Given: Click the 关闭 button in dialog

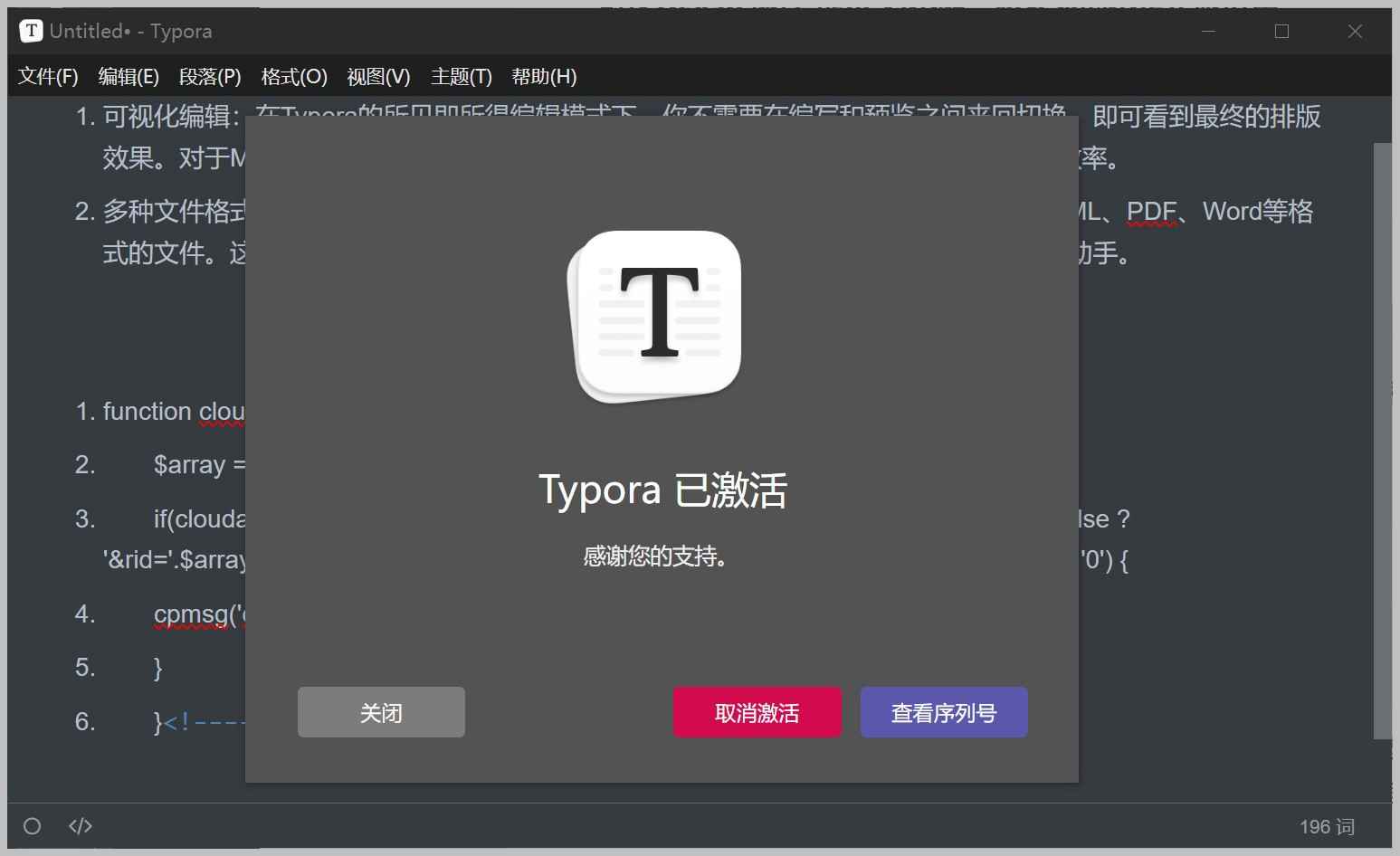Looking at the screenshot, I should 381,712.
